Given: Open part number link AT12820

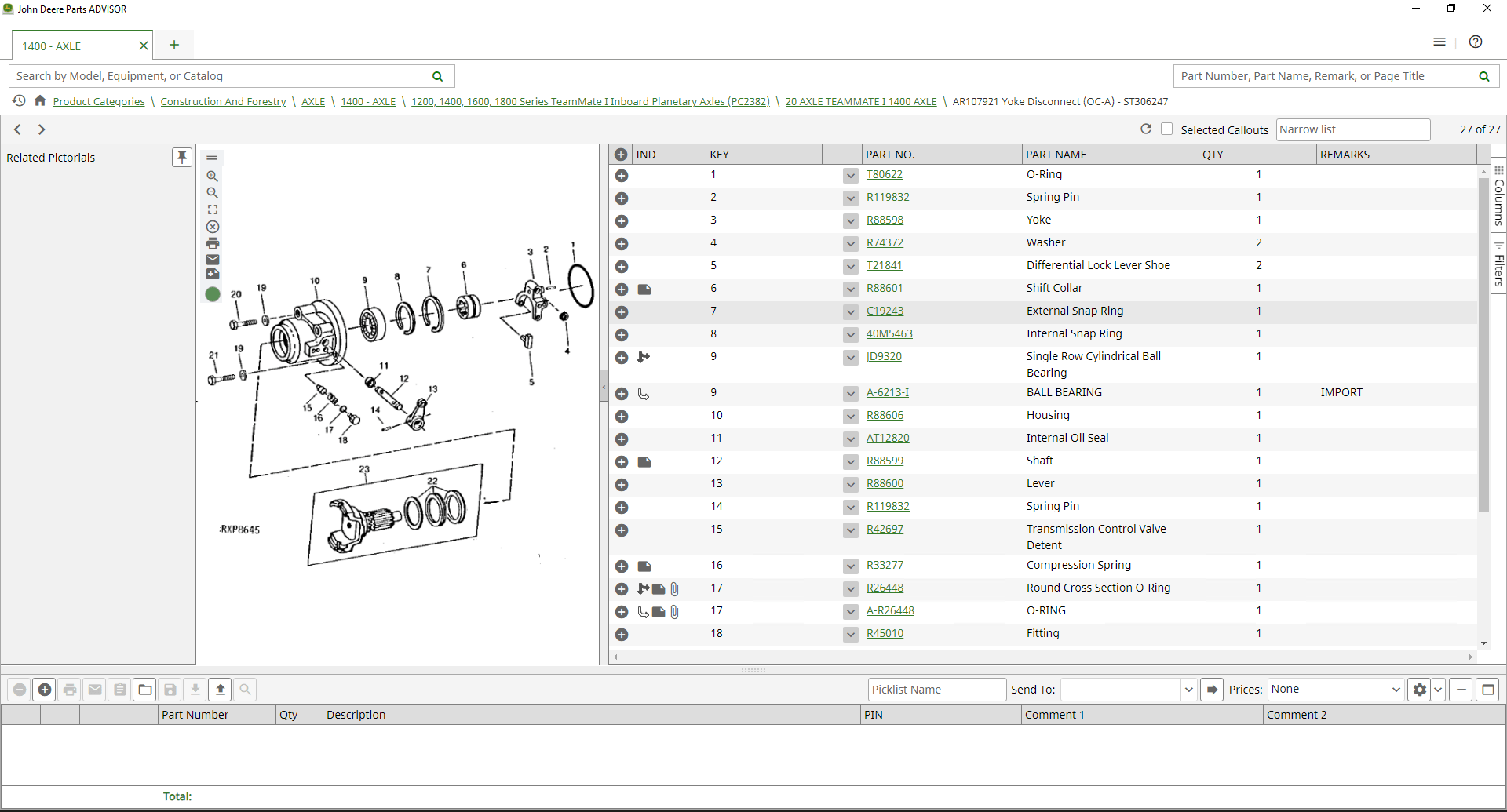Looking at the screenshot, I should (888, 439).
